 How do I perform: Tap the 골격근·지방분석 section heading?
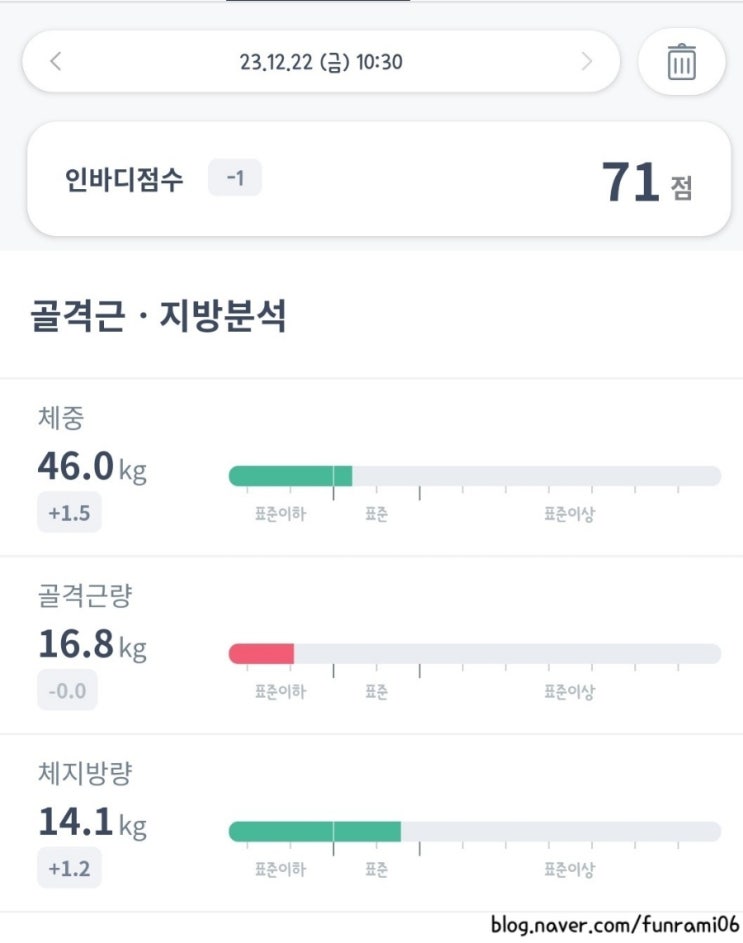tap(160, 317)
